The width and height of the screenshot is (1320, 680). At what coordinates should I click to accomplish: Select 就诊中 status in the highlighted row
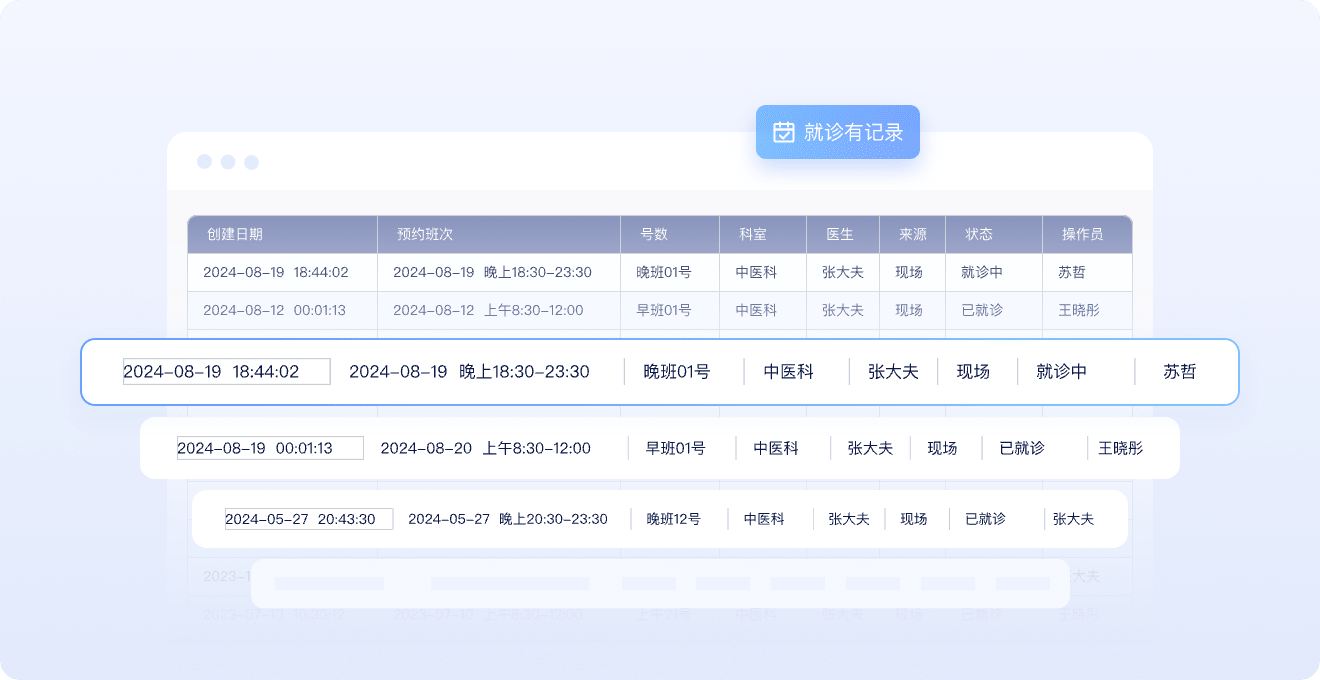[x=1061, y=372]
